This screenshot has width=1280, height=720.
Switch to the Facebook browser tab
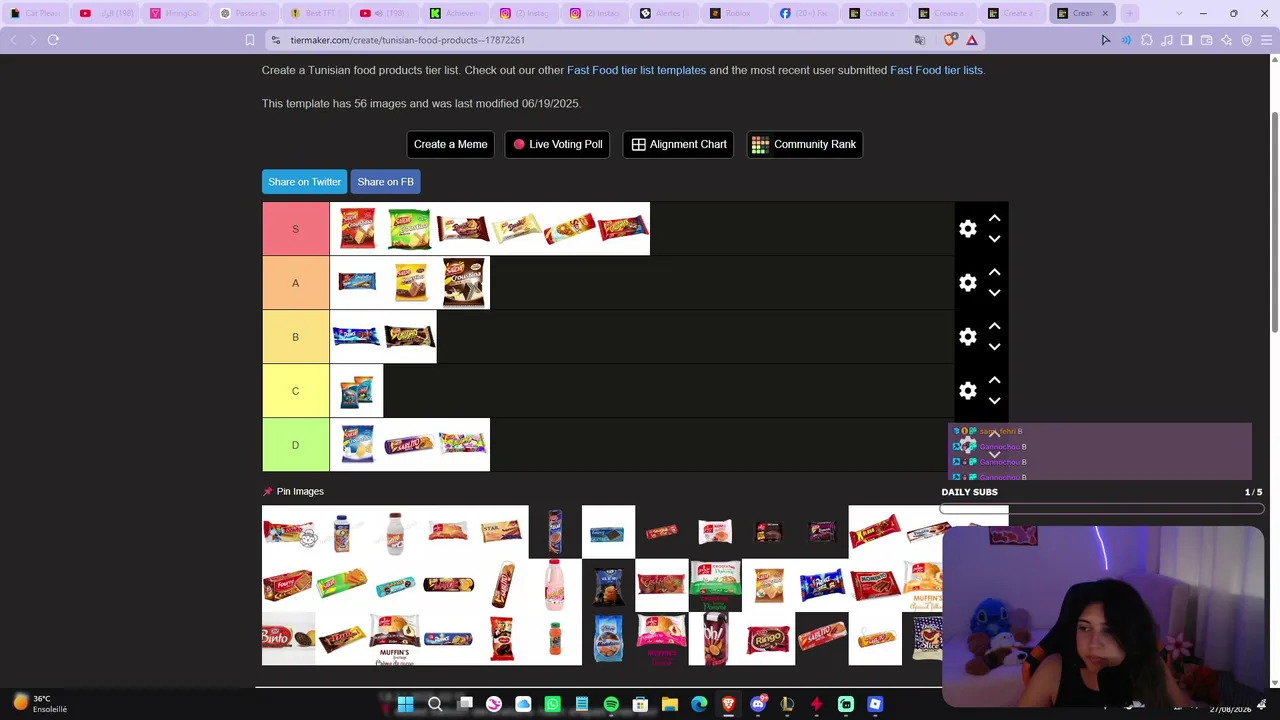click(805, 13)
